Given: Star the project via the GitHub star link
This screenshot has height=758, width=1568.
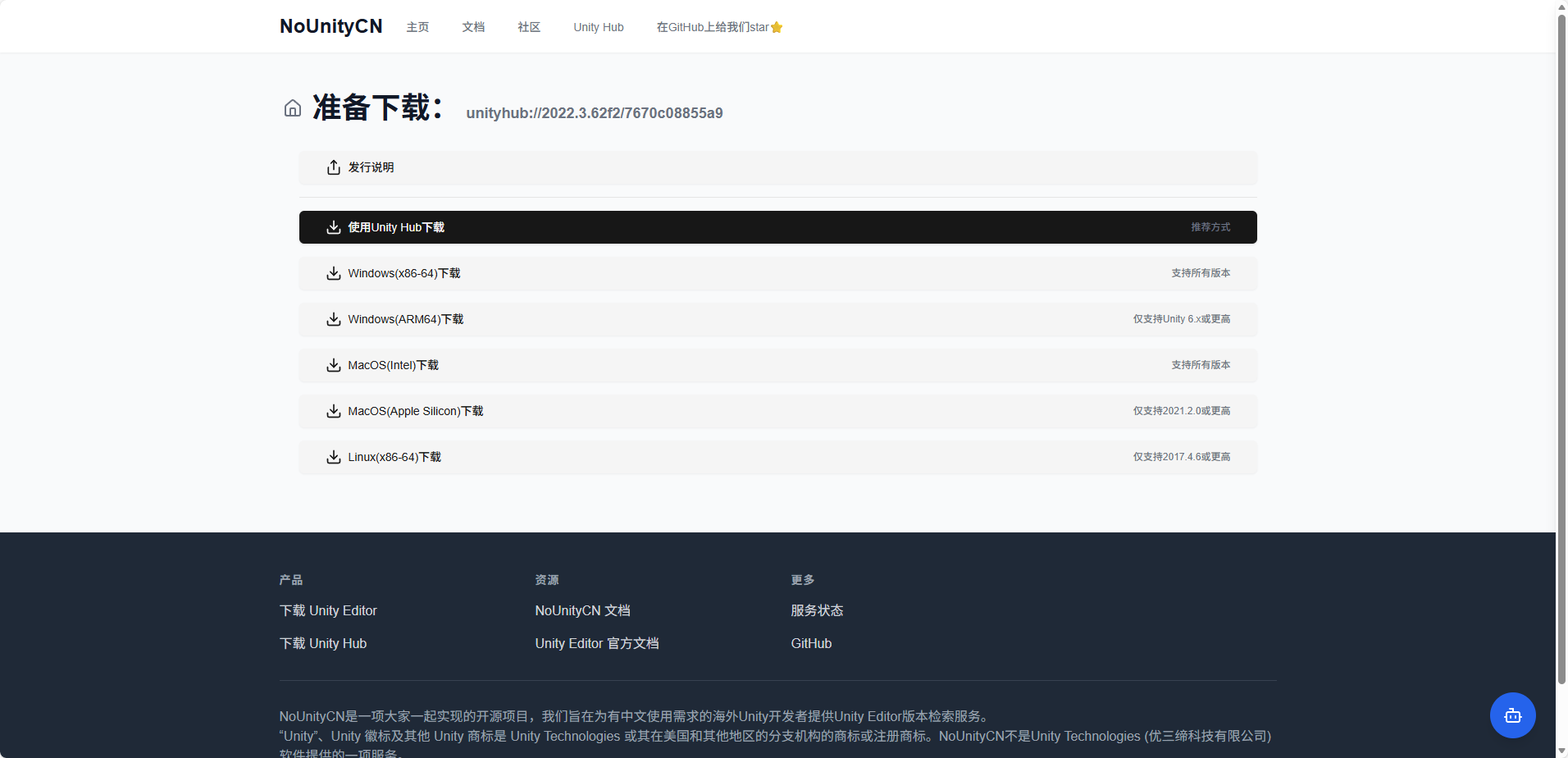Looking at the screenshot, I should pos(719,27).
